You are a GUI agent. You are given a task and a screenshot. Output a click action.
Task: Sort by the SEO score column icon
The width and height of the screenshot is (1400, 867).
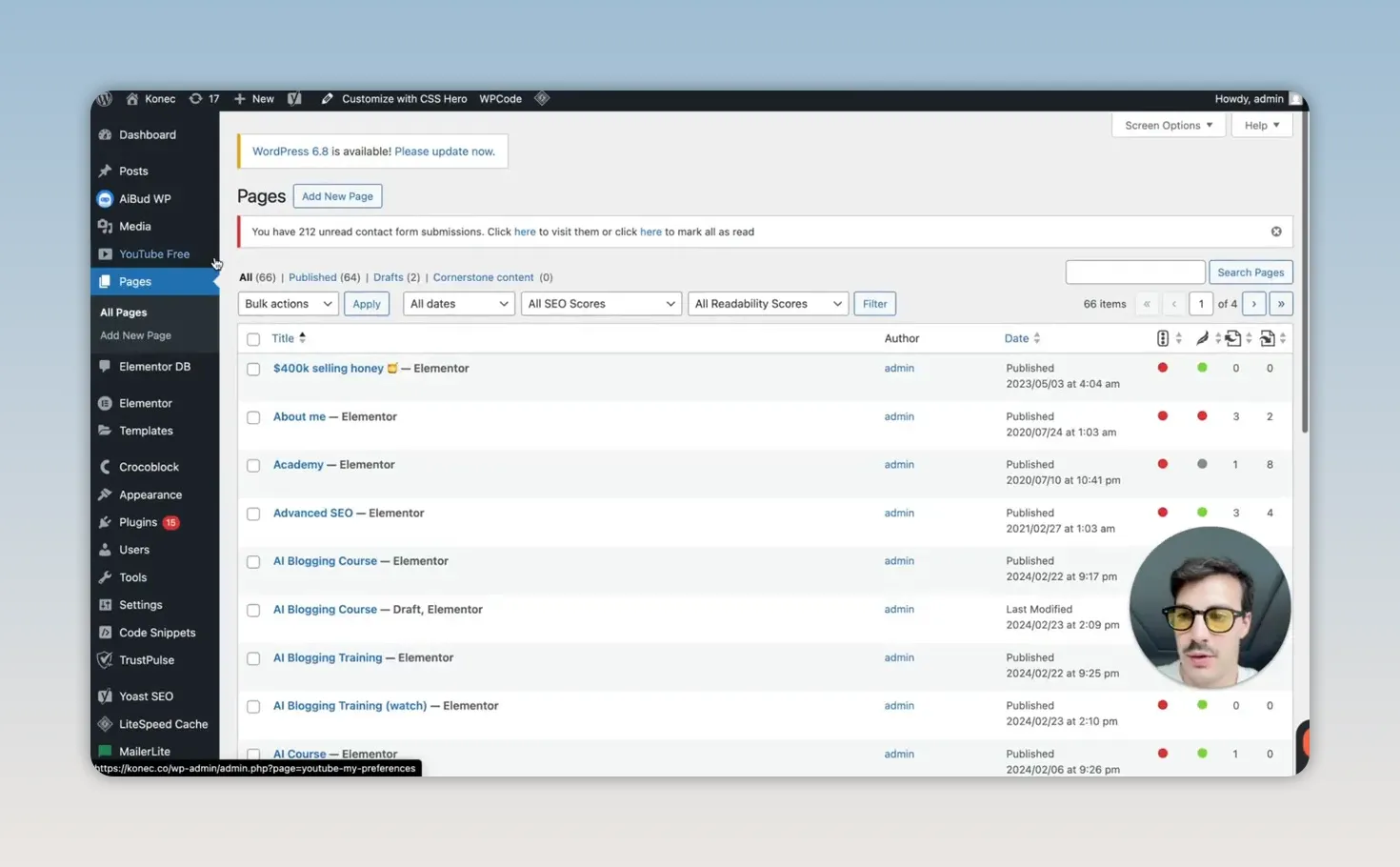1163,338
